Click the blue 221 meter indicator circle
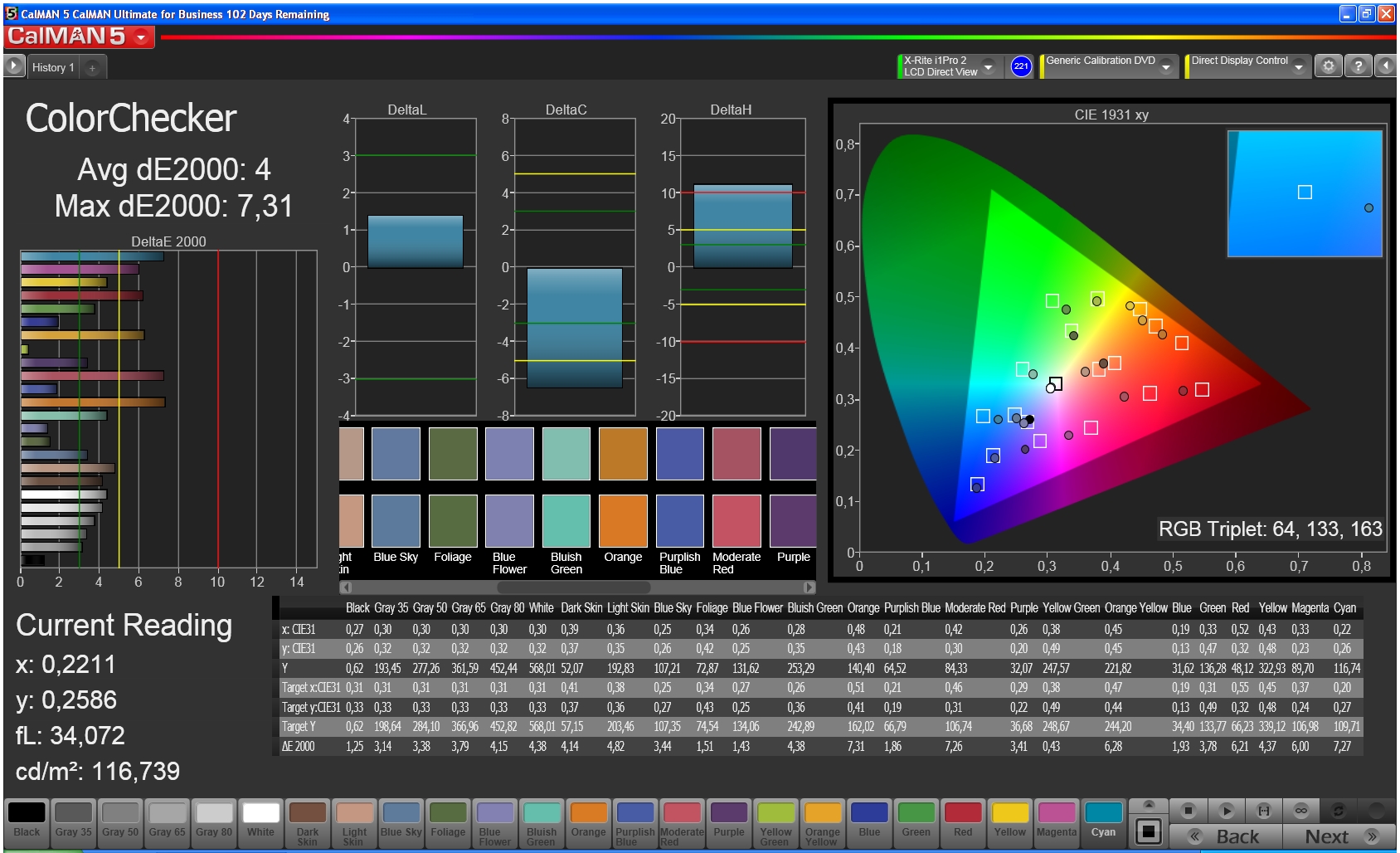Image resolution: width=1400 pixels, height=853 pixels. coord(1021,66)
